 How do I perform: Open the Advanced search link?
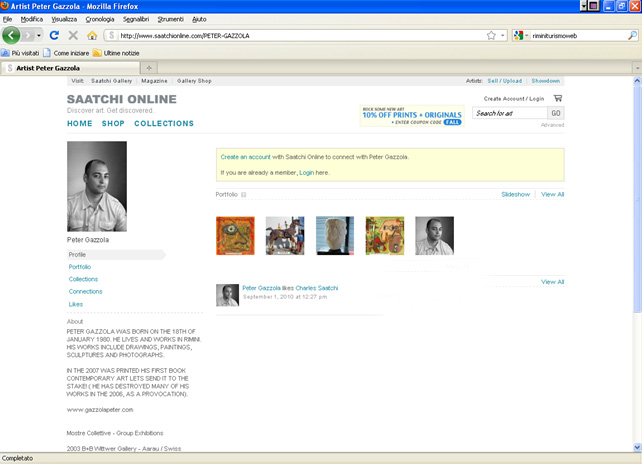[552, 125]
